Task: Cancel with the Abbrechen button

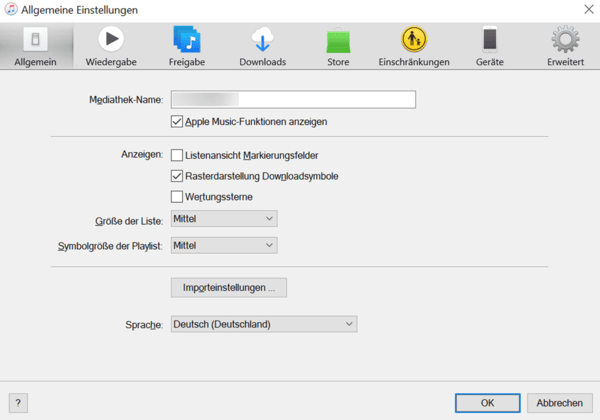Action: 559,403
